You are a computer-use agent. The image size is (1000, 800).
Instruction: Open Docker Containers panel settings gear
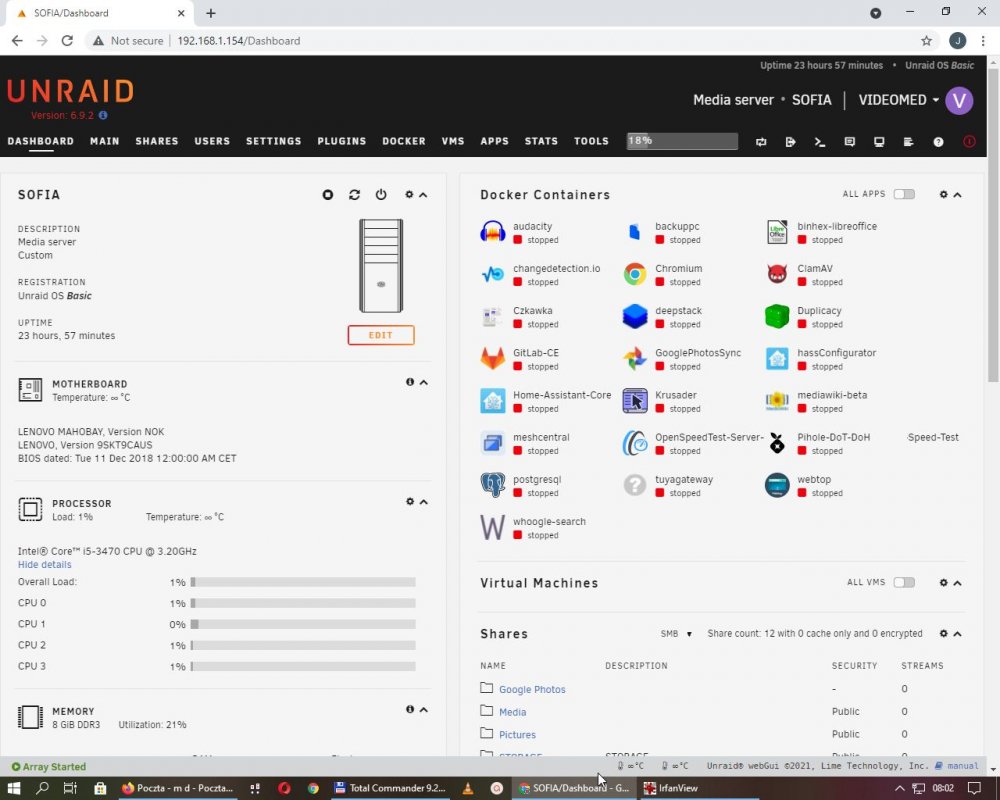pos(944,194)
